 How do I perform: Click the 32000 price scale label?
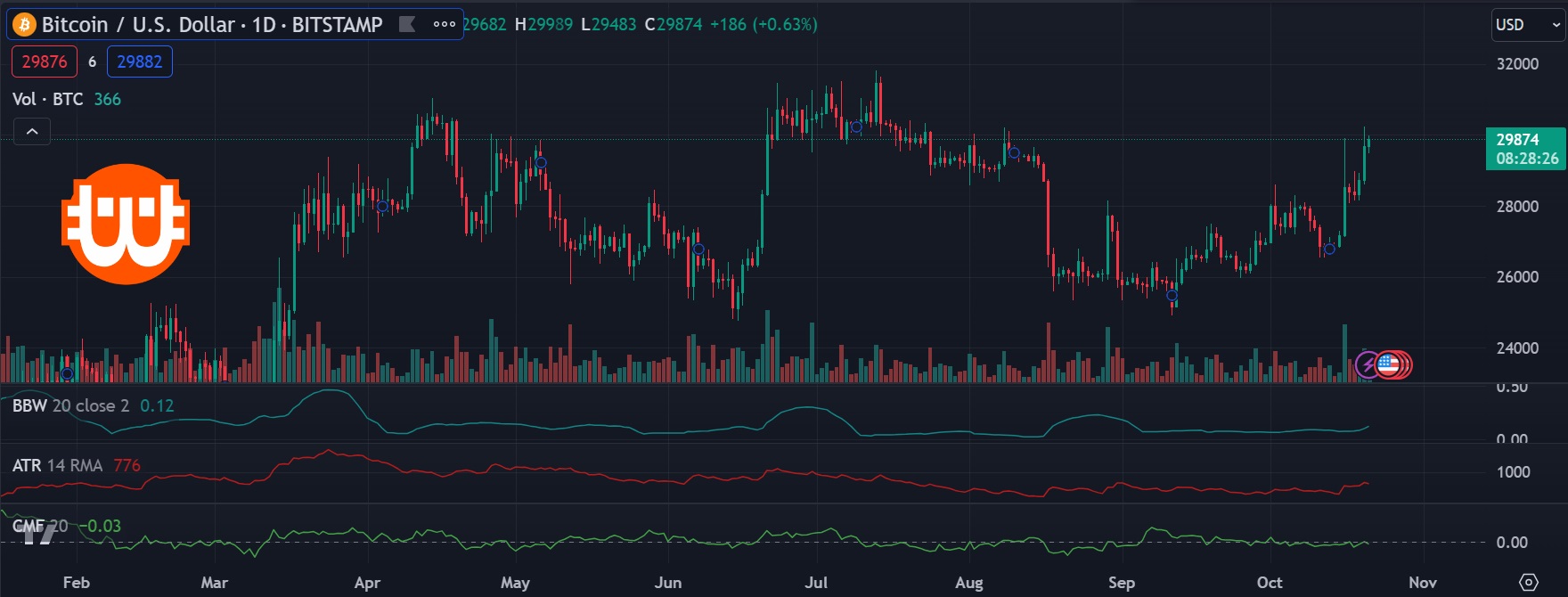1517,64
